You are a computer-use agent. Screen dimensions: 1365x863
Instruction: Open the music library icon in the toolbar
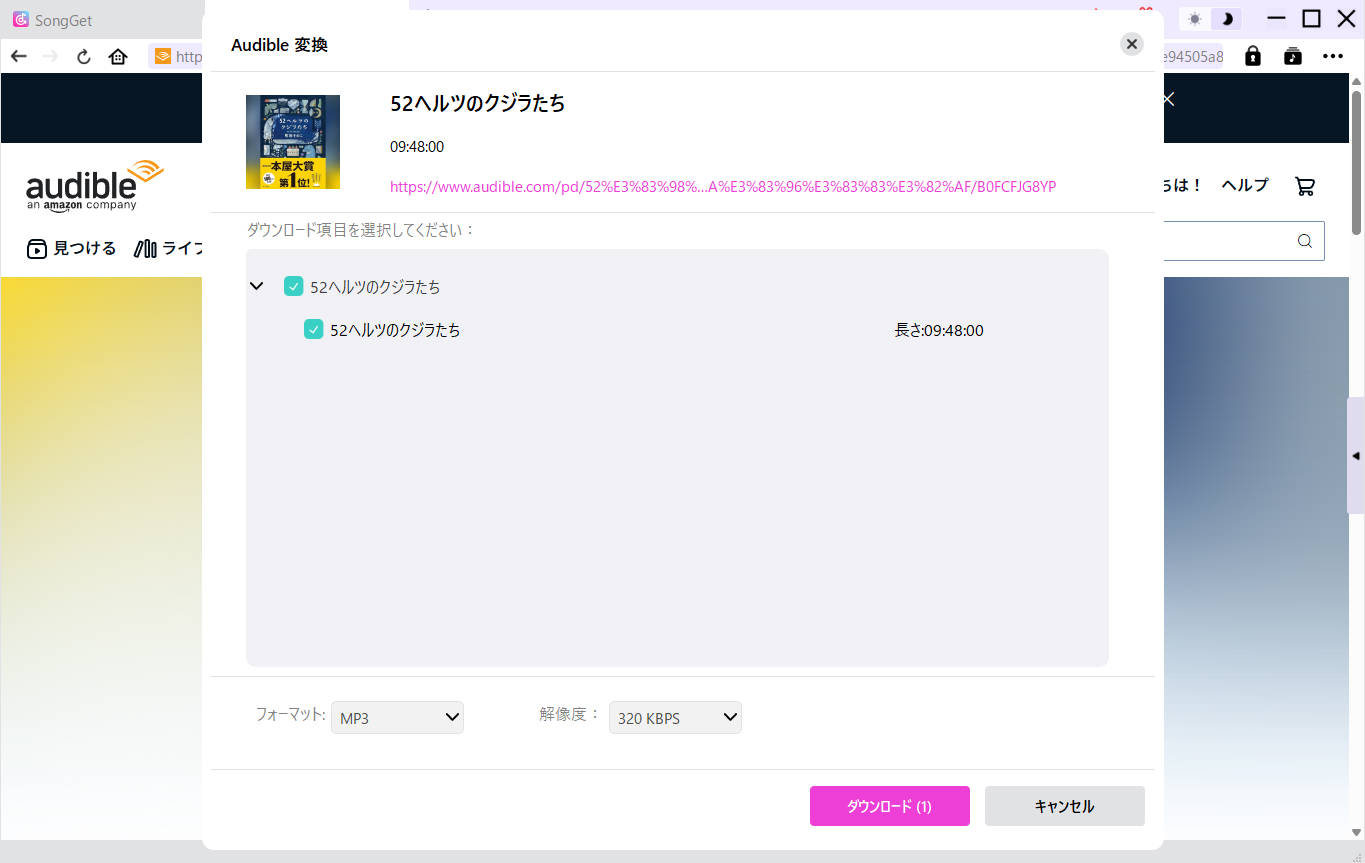(1293, 57)
